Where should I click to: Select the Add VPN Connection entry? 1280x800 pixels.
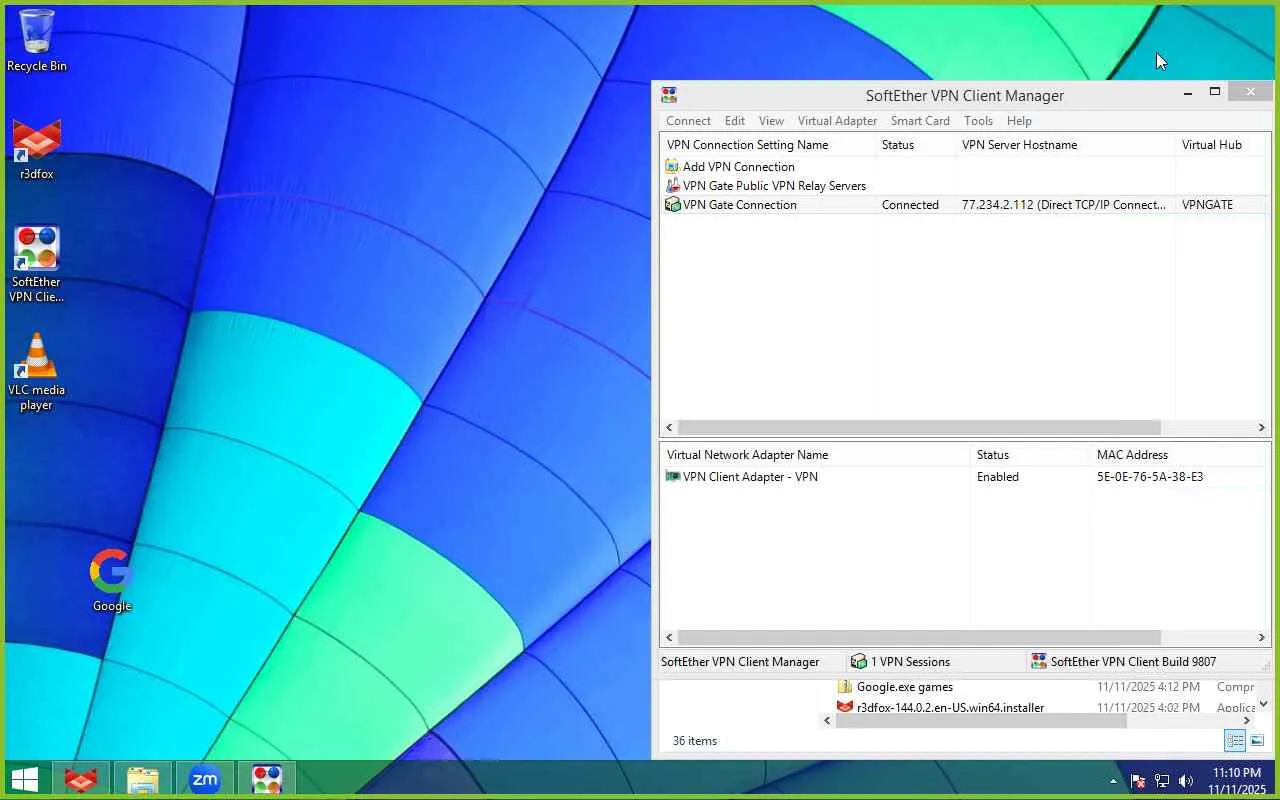[x=739, y=167]
